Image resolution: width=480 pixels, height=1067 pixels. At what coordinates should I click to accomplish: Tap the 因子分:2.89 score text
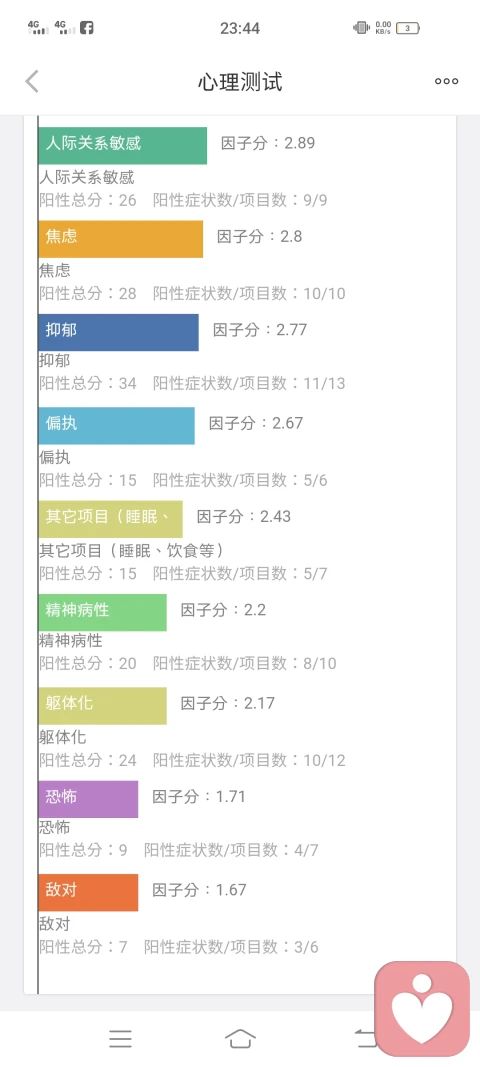pyautogui.click(x=268, y=144)
